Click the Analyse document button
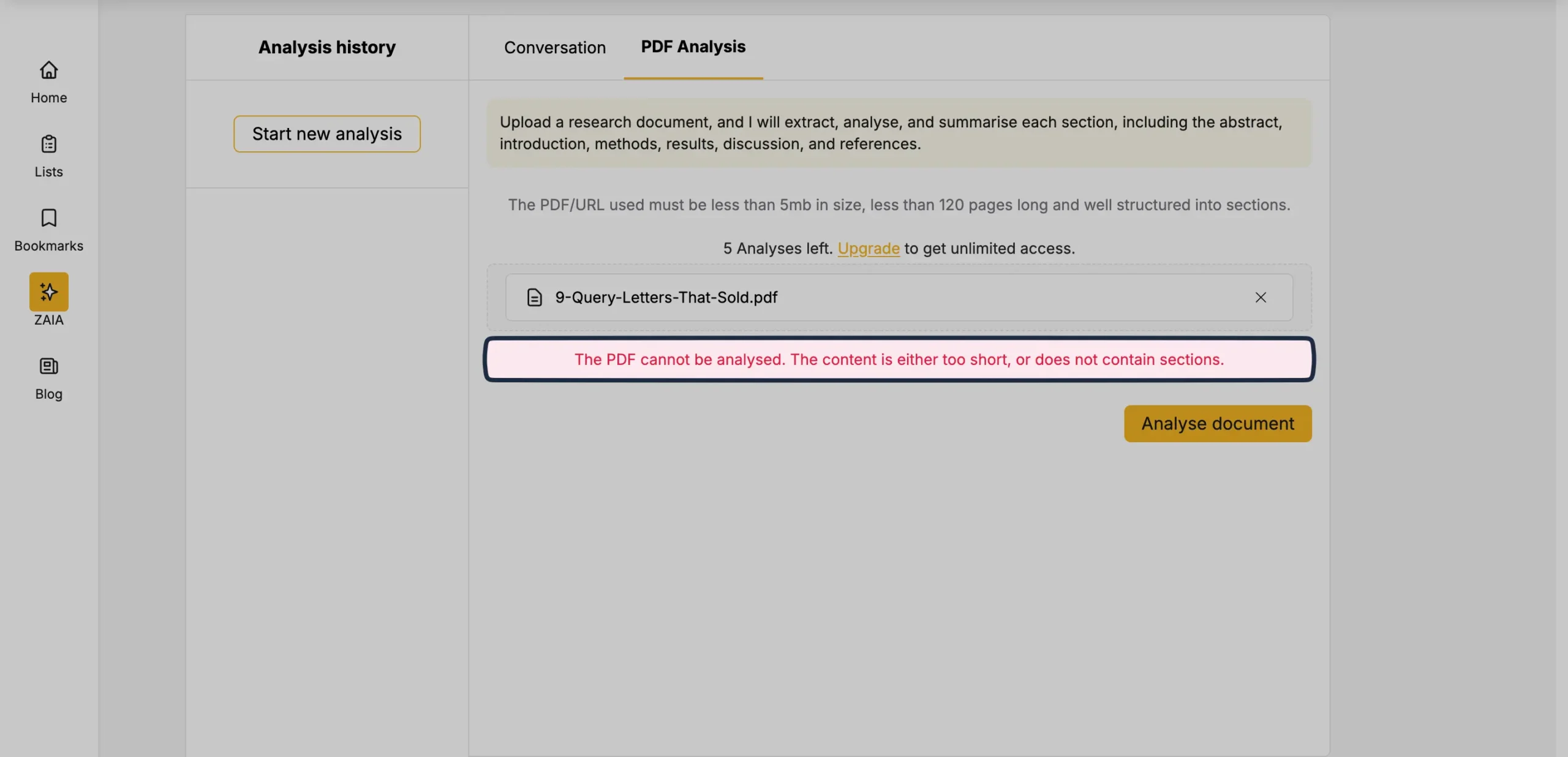 1217,423
